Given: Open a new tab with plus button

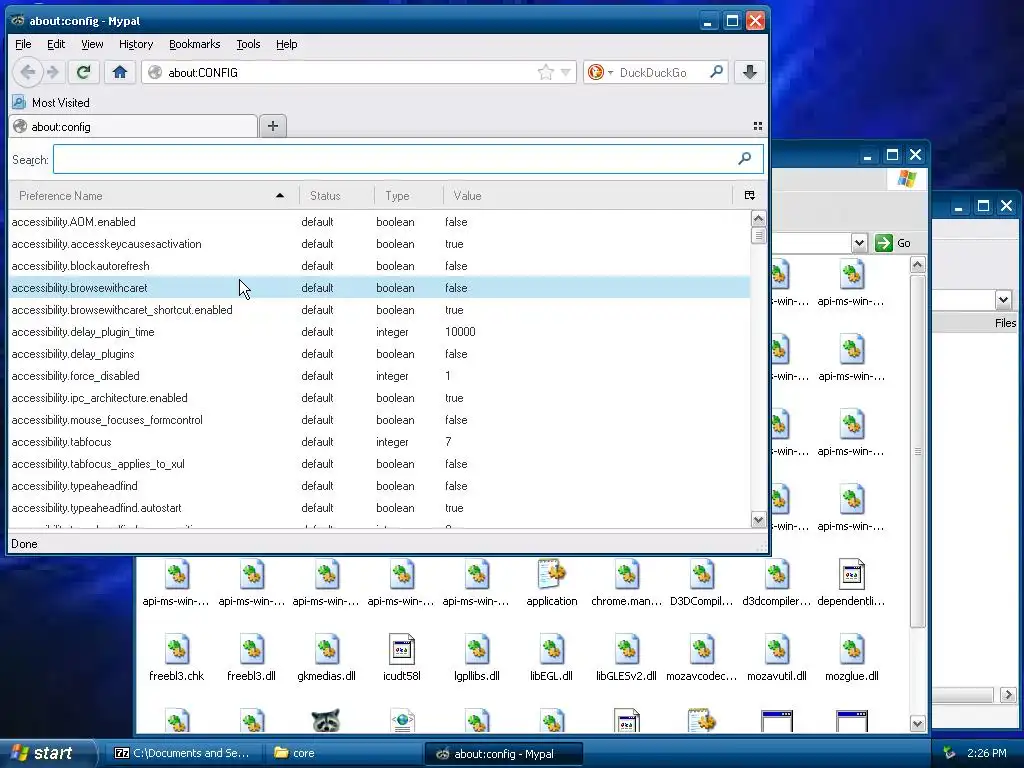Looking at the screenshot, I should point(273,126).
